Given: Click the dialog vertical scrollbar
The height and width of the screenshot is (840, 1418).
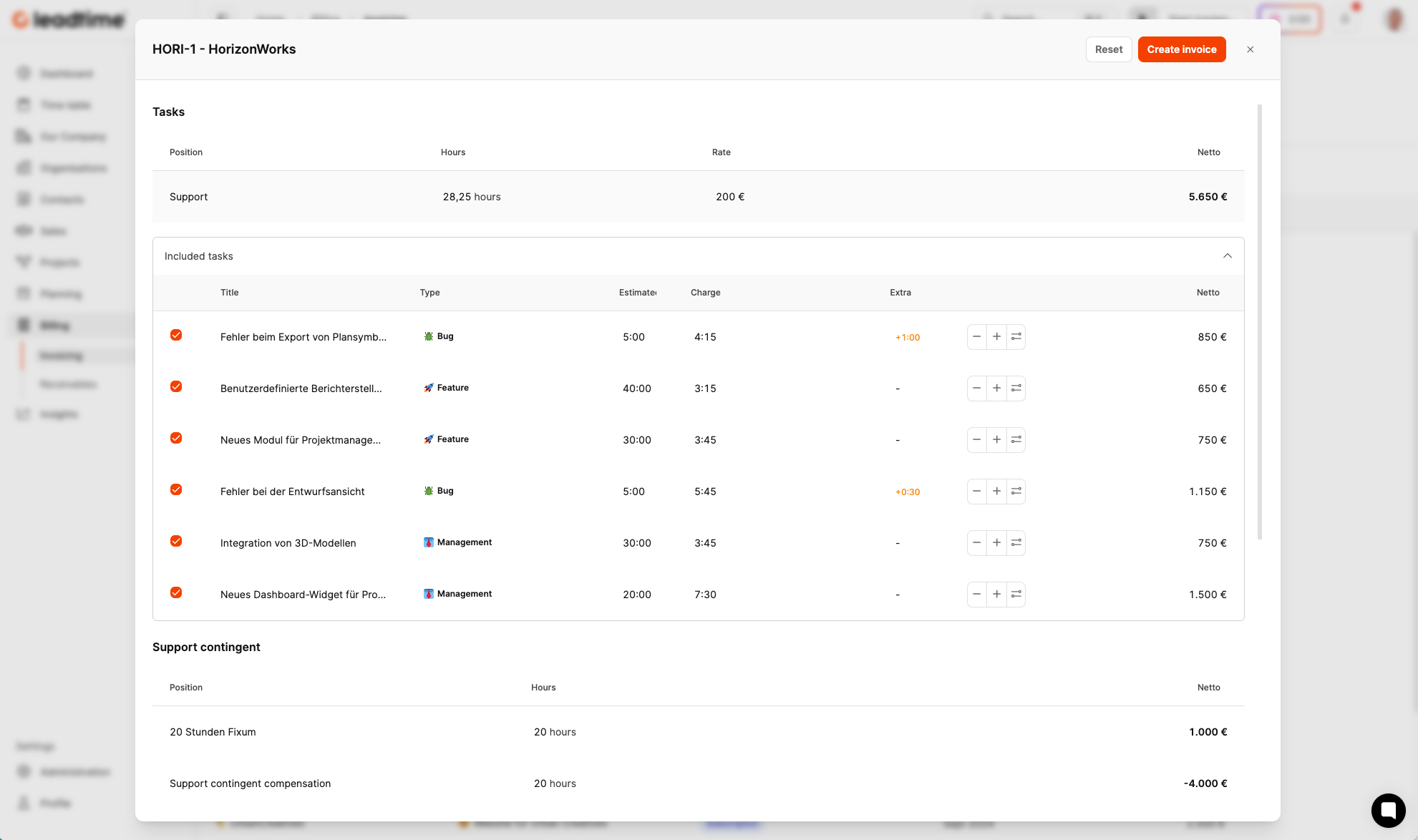Looking at the screenshot, I should click(x=1259, y=322).
